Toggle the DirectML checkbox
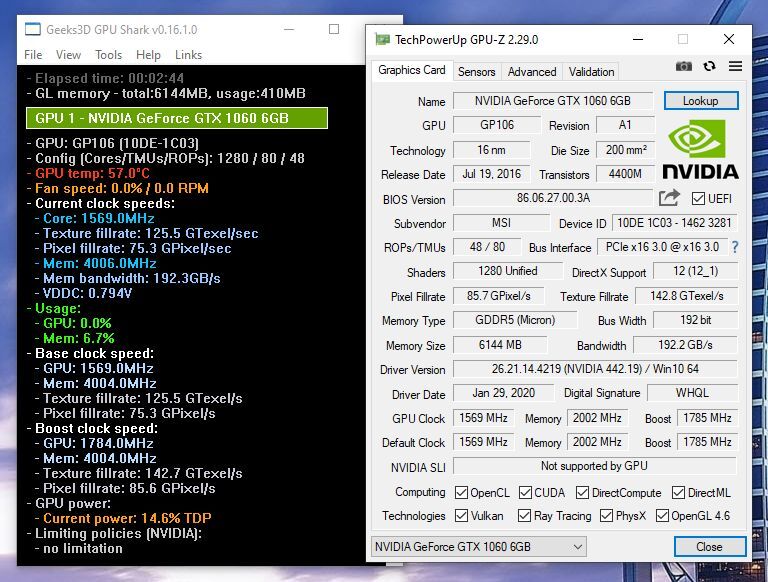This screenshot has width=768, height=582. point(678,492)
